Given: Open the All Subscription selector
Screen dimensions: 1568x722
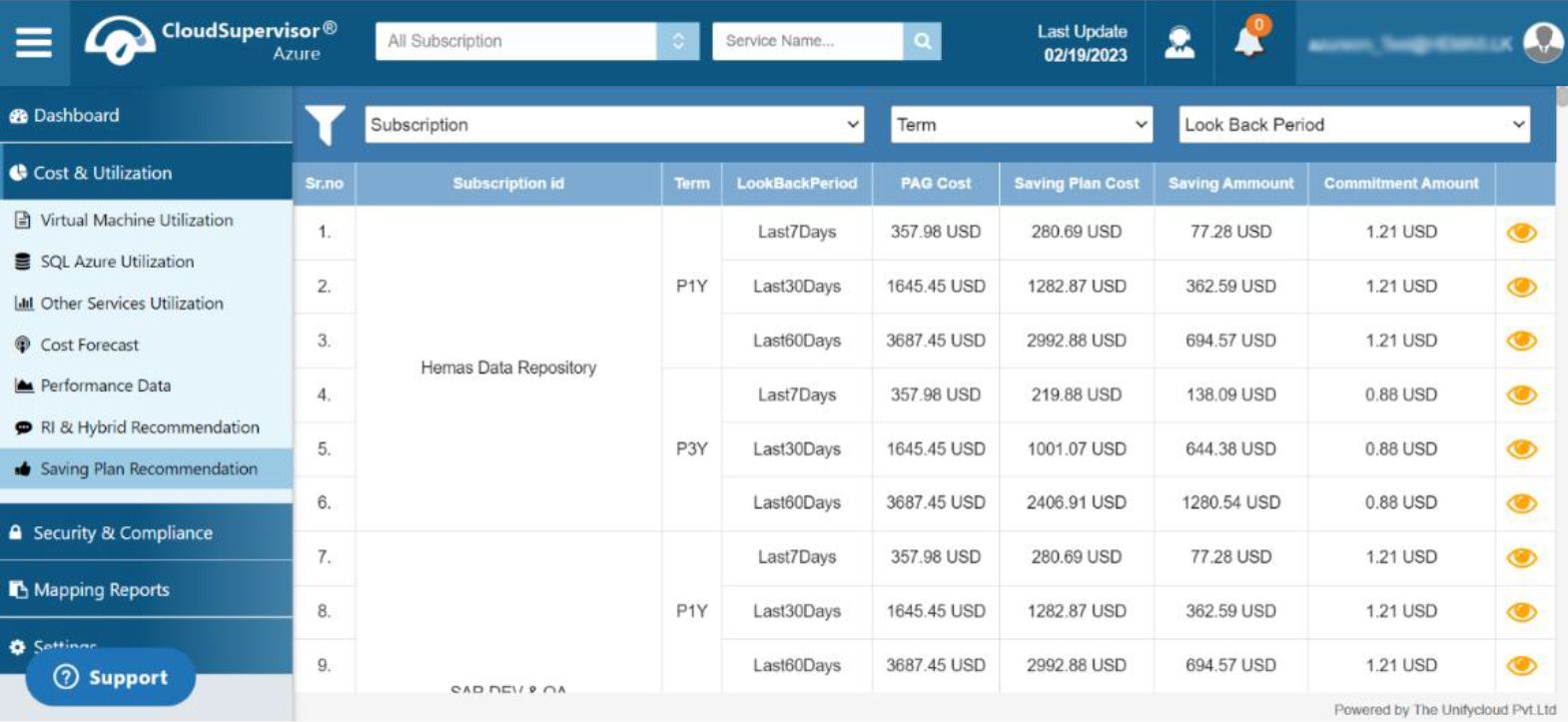Looking at the screenshot, I should coord(537,41).
